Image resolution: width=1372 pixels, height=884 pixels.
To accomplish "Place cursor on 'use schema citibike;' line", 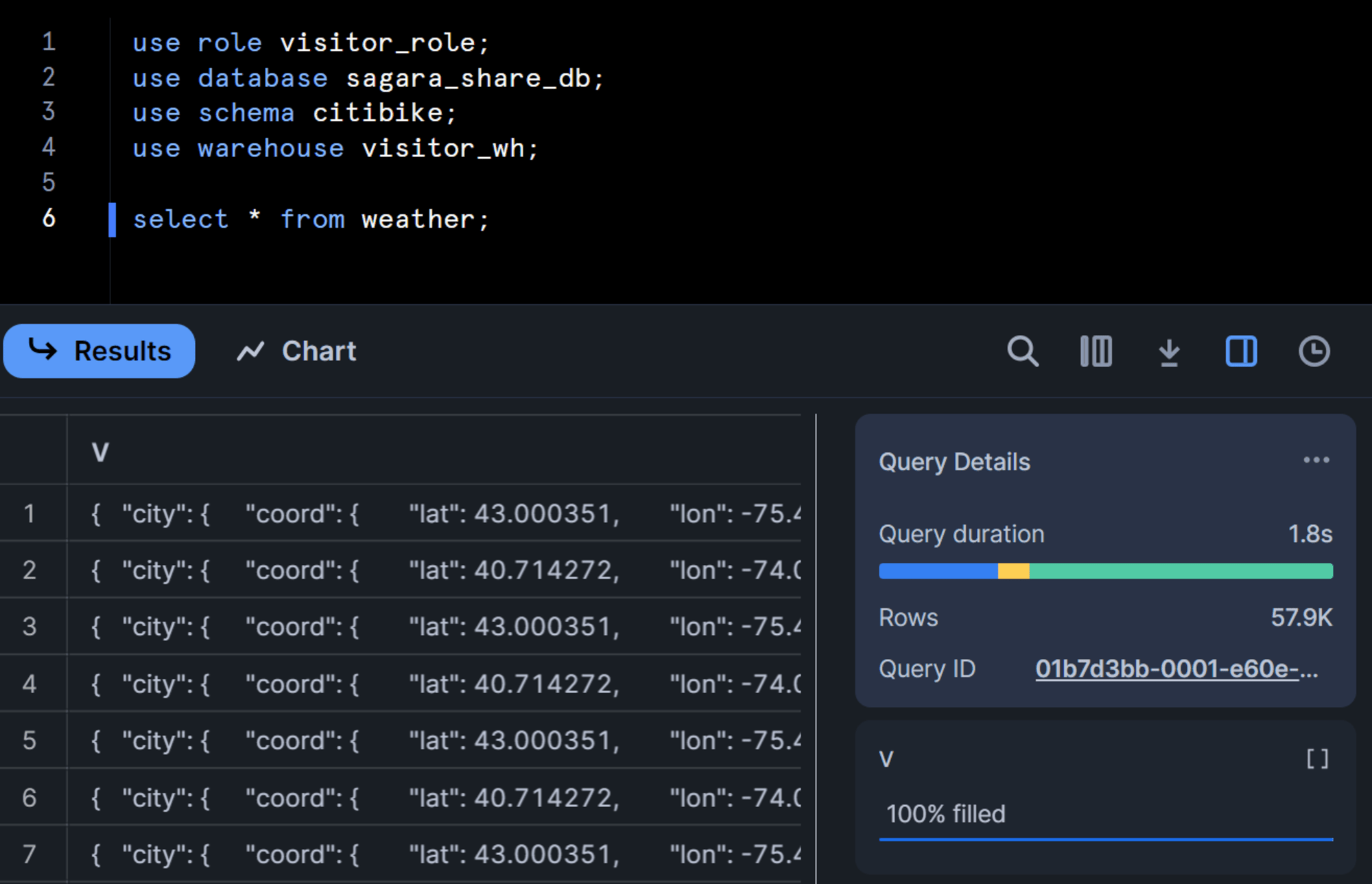I will tap(294, 113).
